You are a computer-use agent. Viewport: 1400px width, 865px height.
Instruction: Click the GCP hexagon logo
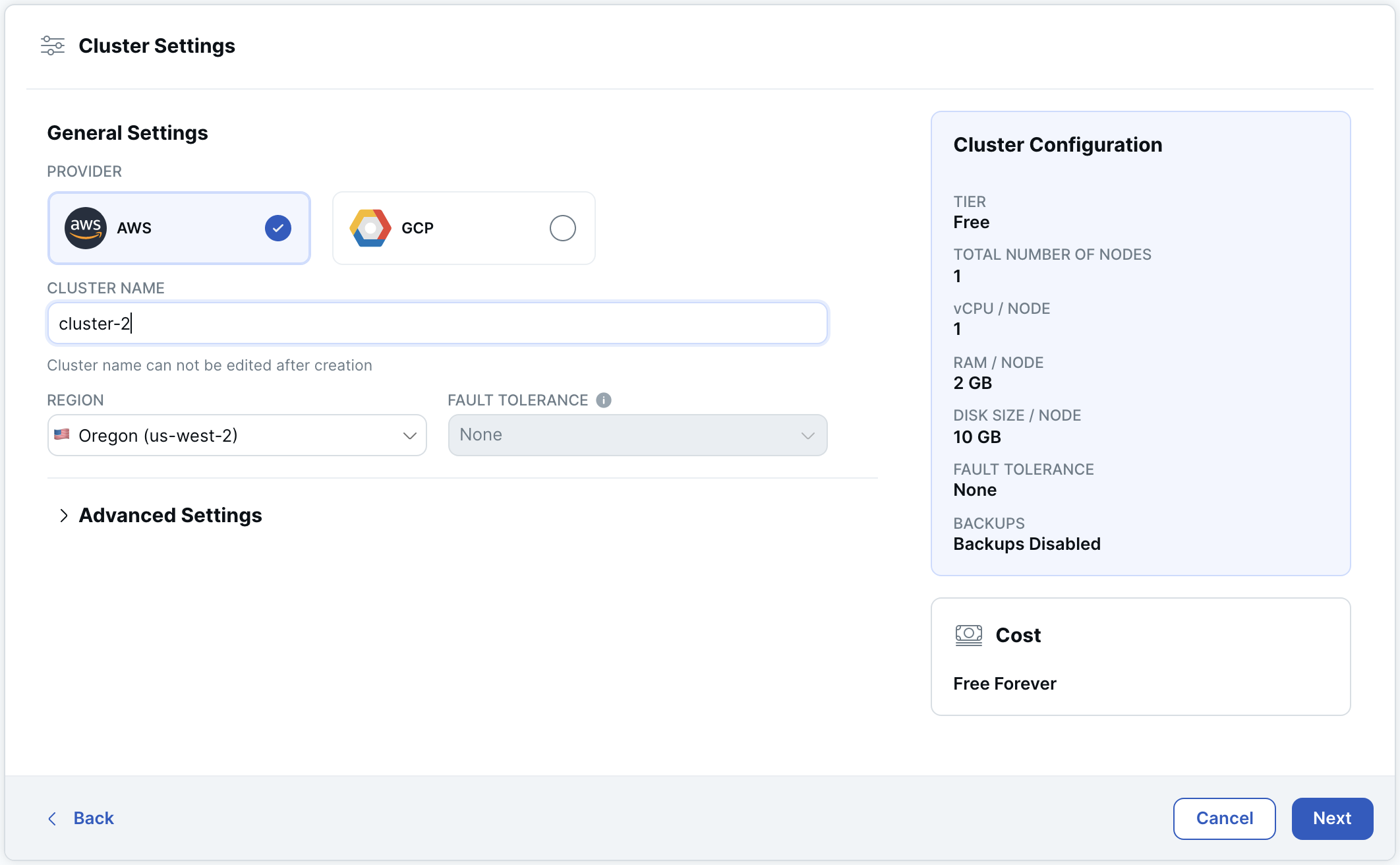(x=370, y=227)
